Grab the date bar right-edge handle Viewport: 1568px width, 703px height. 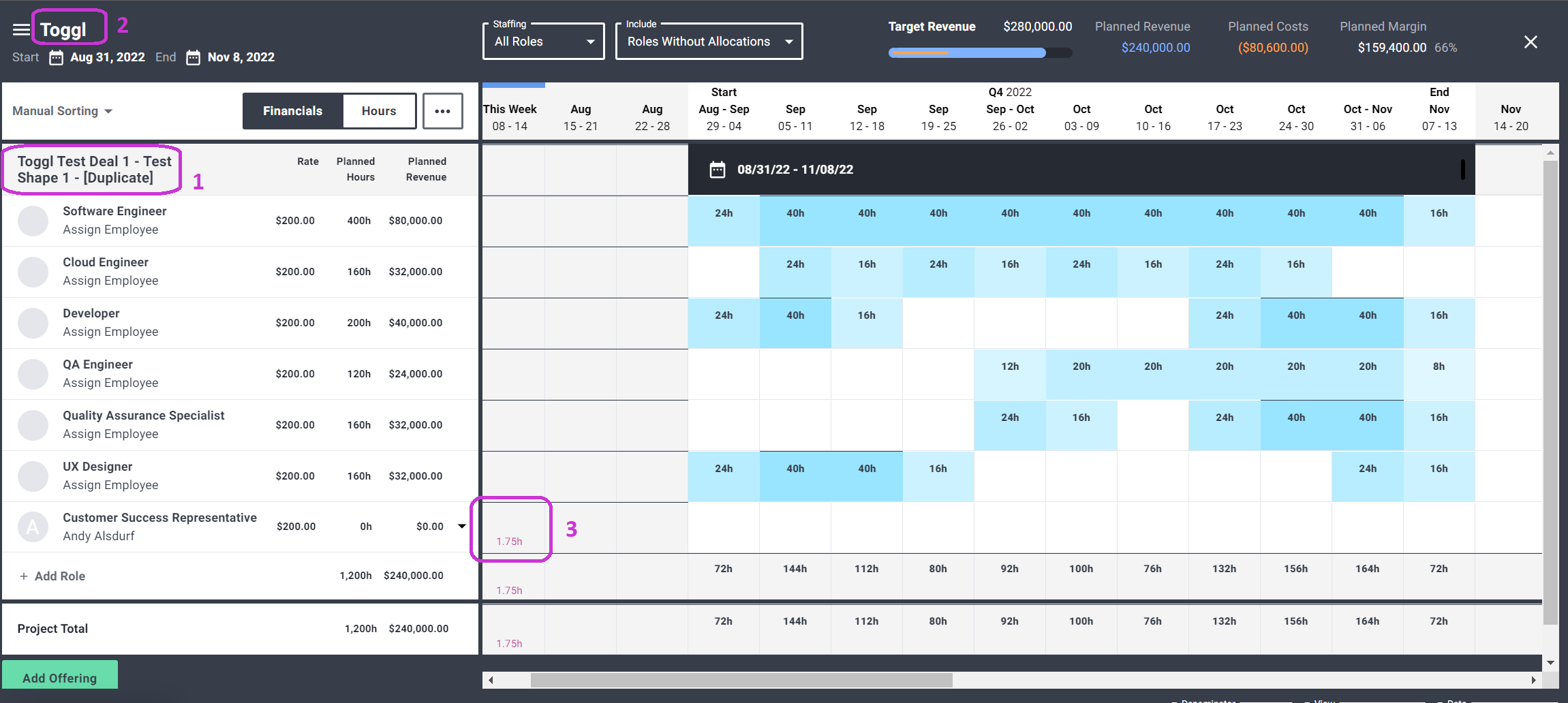[1462, 170]
